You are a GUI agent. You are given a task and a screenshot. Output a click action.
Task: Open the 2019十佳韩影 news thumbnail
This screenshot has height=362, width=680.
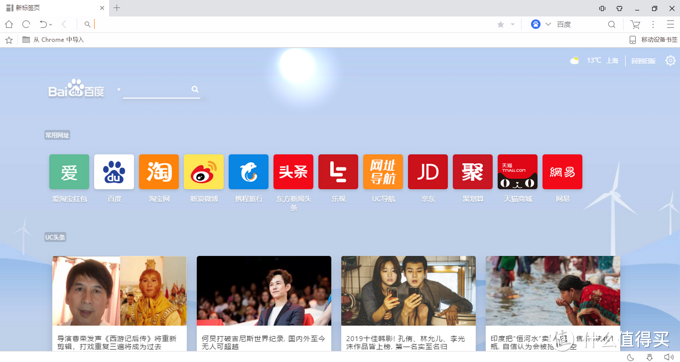click(x=408, y=290)
